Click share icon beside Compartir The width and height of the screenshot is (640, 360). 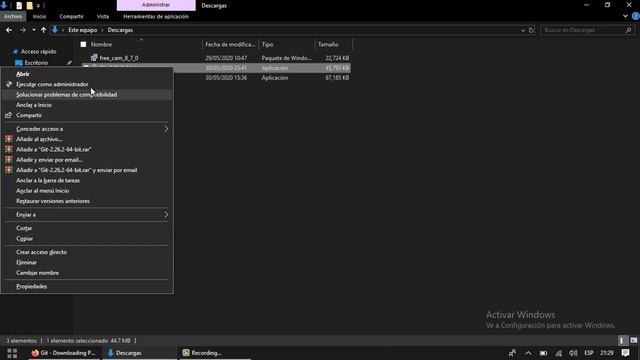(9, 115)
